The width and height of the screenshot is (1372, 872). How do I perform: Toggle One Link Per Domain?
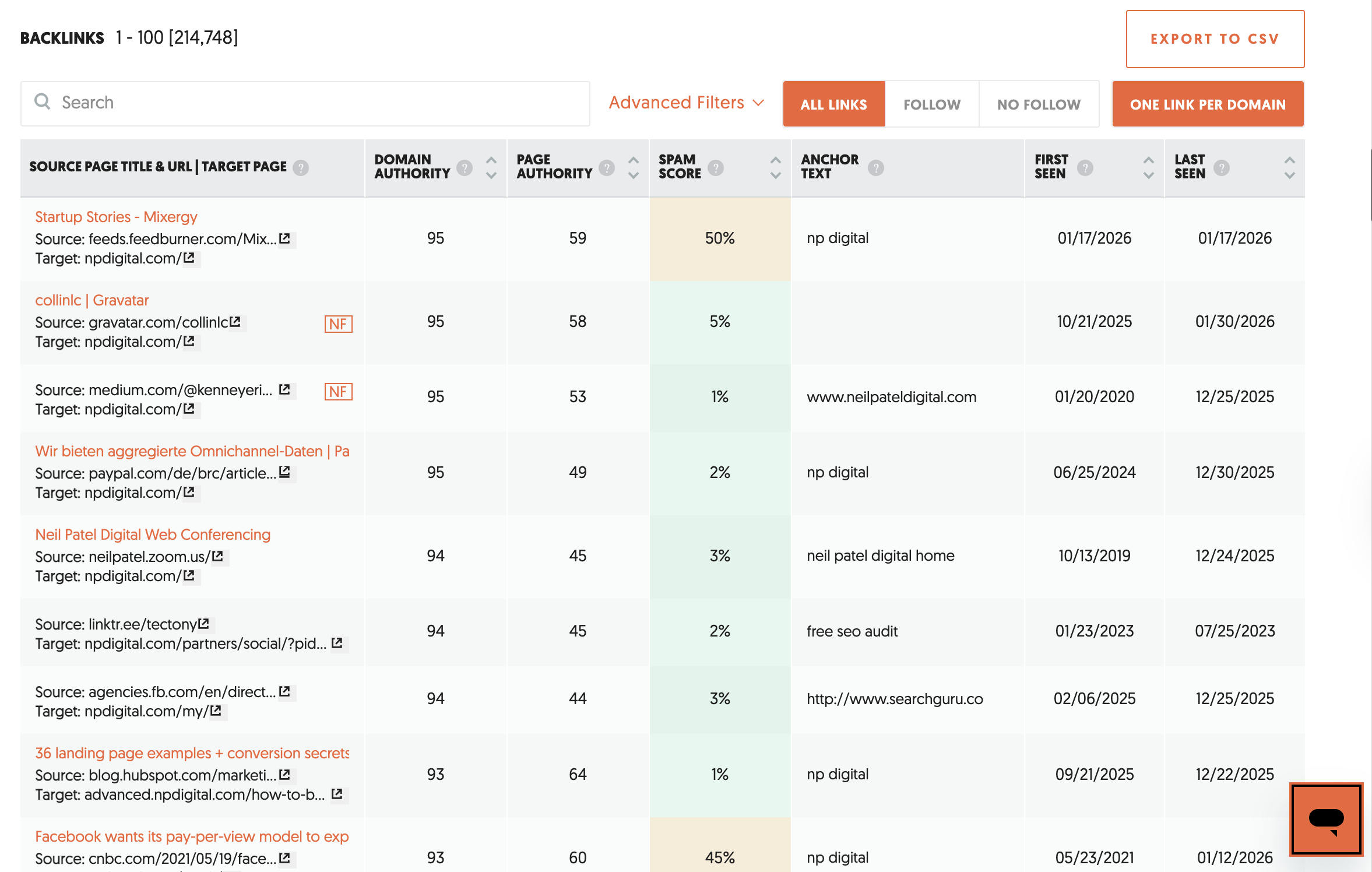click(1208, 104)
